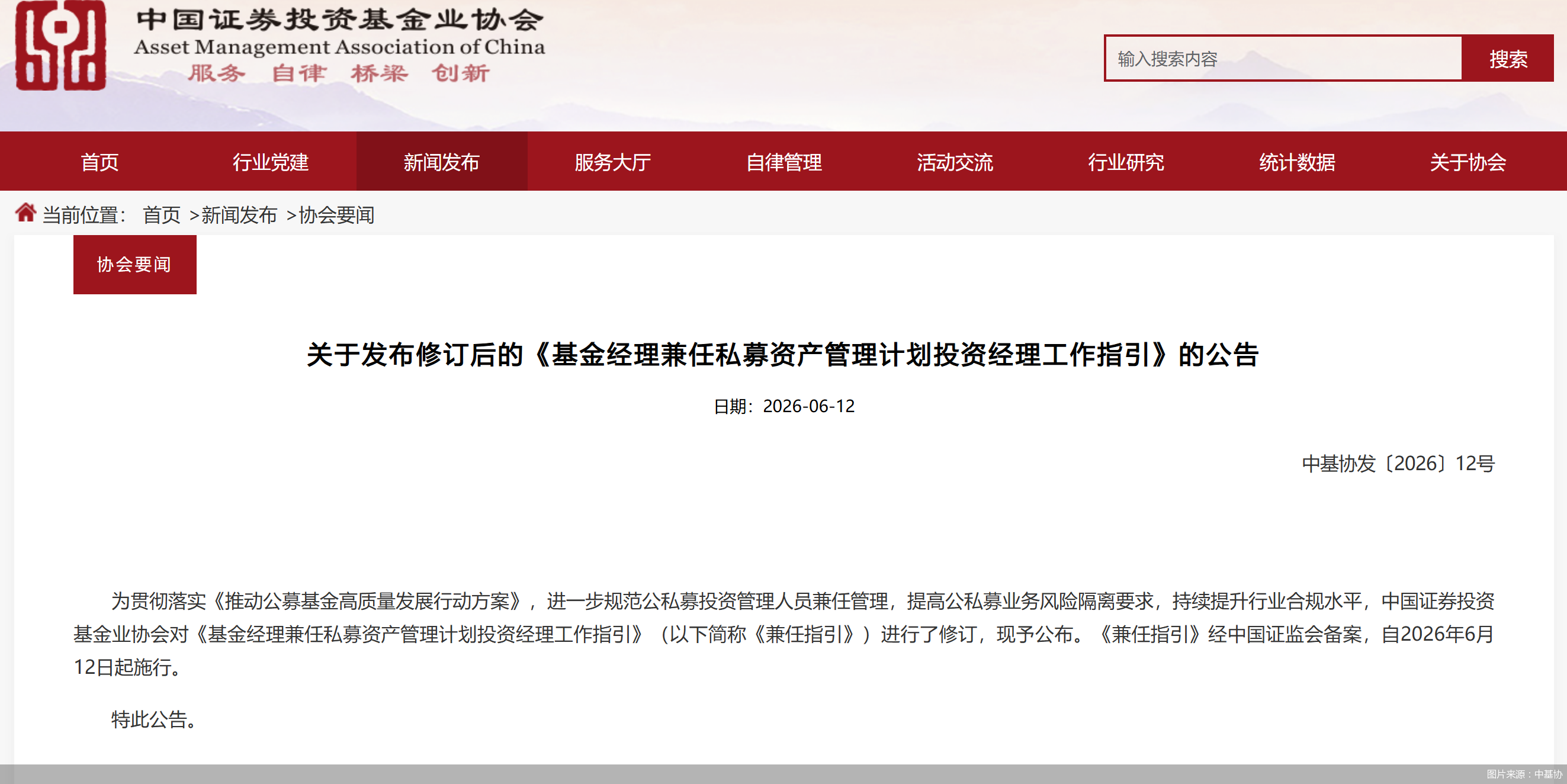Open the 行业党建 menu item

coord(271,162)
